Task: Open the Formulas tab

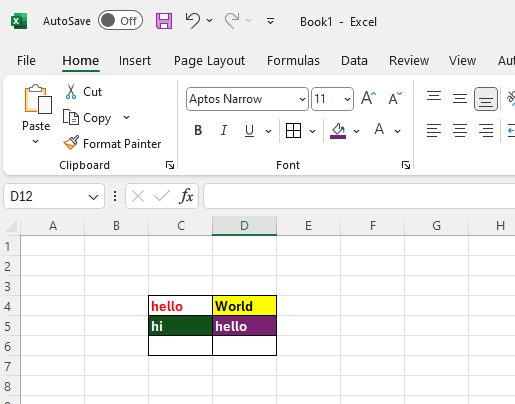Action: tap(293, 61)
